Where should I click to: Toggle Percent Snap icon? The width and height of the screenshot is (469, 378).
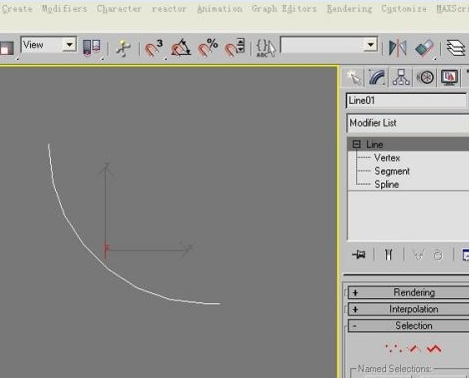(x=208, y=48)
